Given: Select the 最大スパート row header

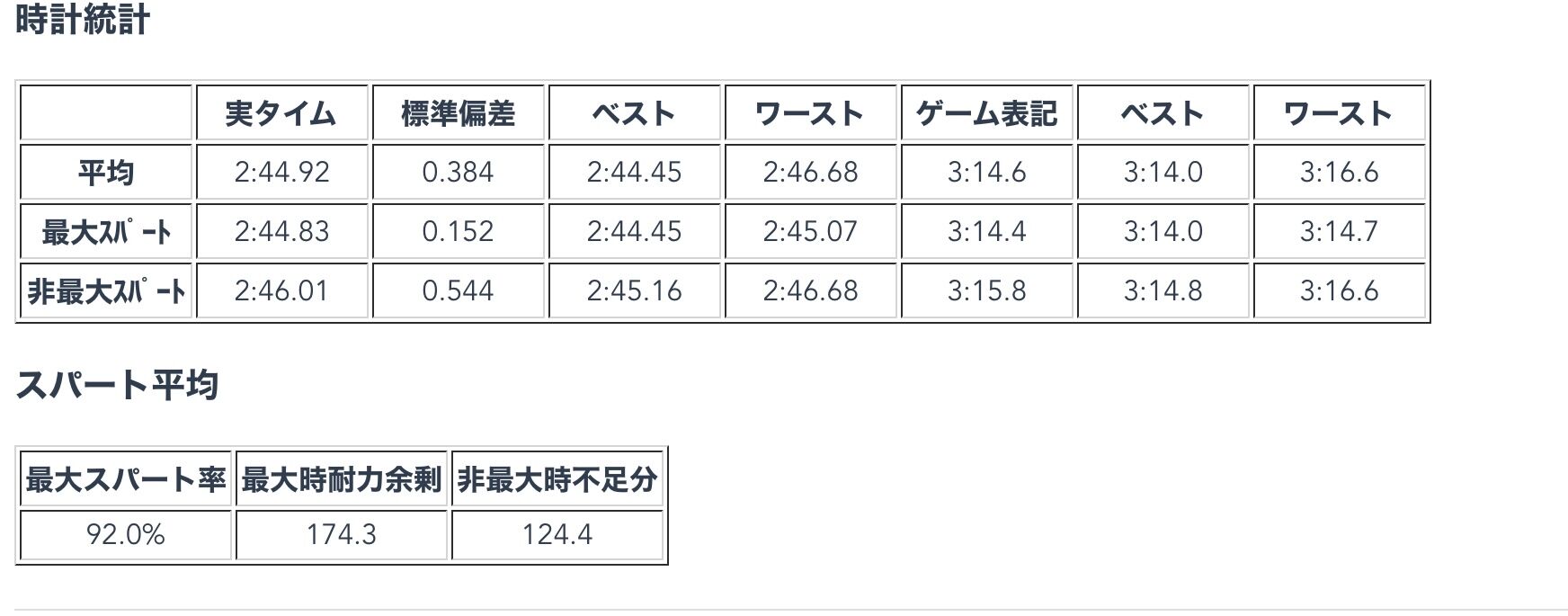Looking at the screenshot, I should point(106,231).
